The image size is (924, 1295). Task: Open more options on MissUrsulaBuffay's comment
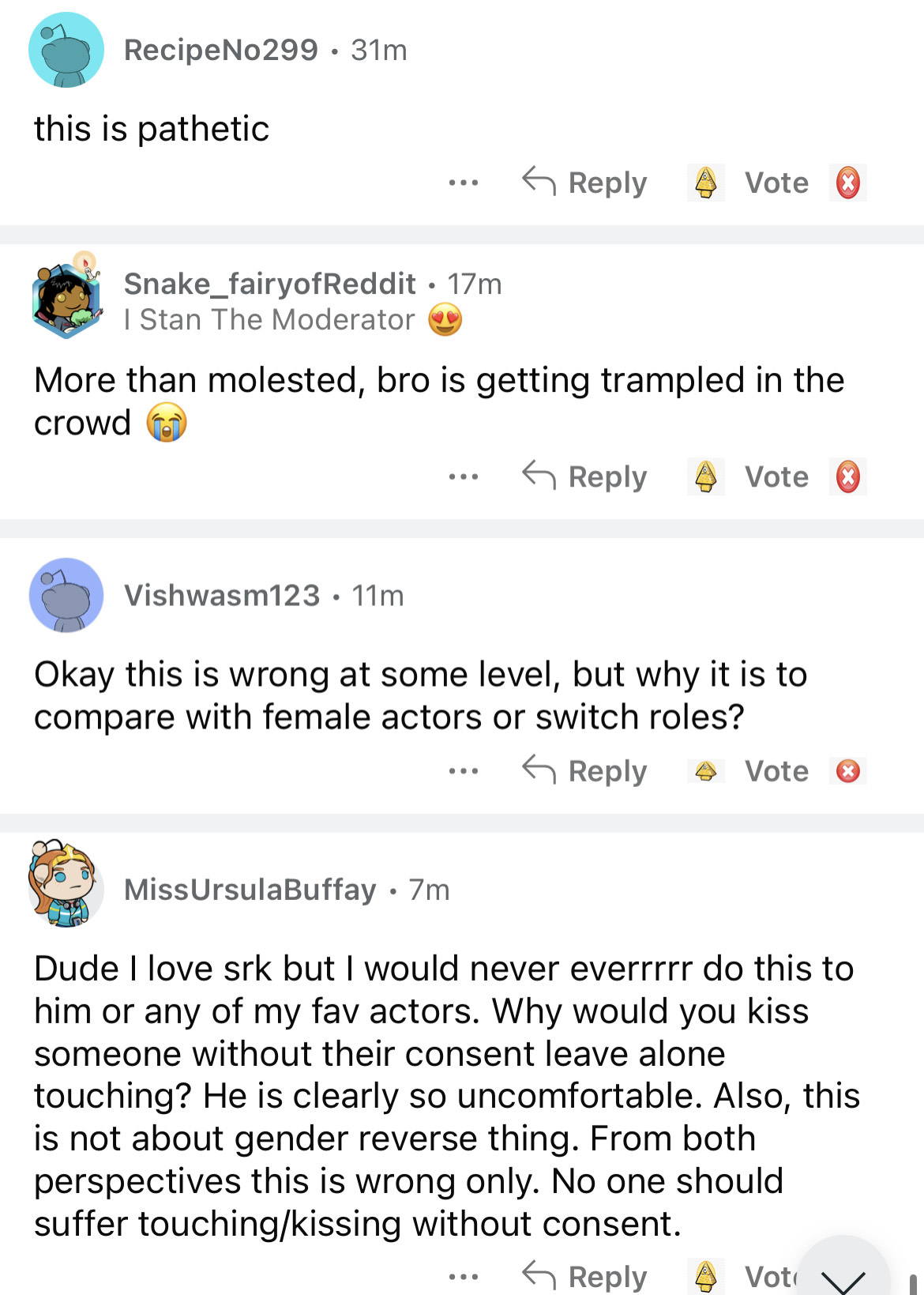463,1276
